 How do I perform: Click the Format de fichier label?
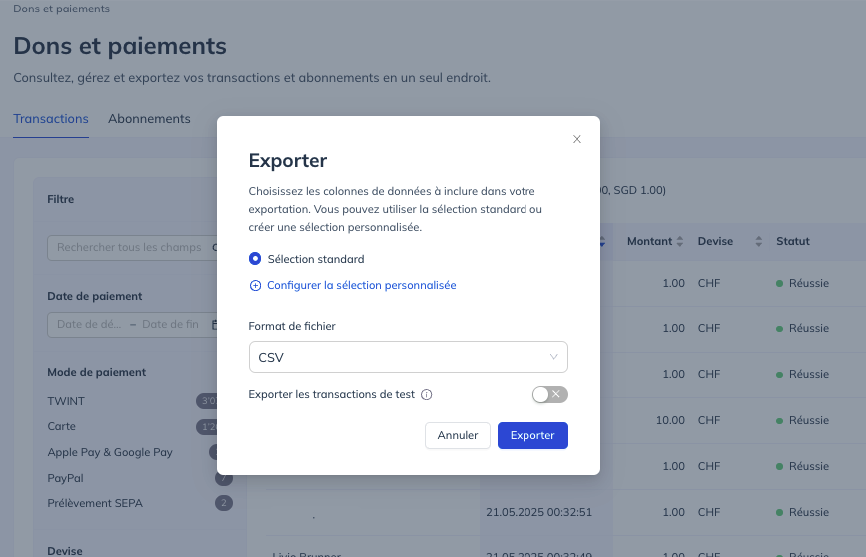(x=292, y=326)
